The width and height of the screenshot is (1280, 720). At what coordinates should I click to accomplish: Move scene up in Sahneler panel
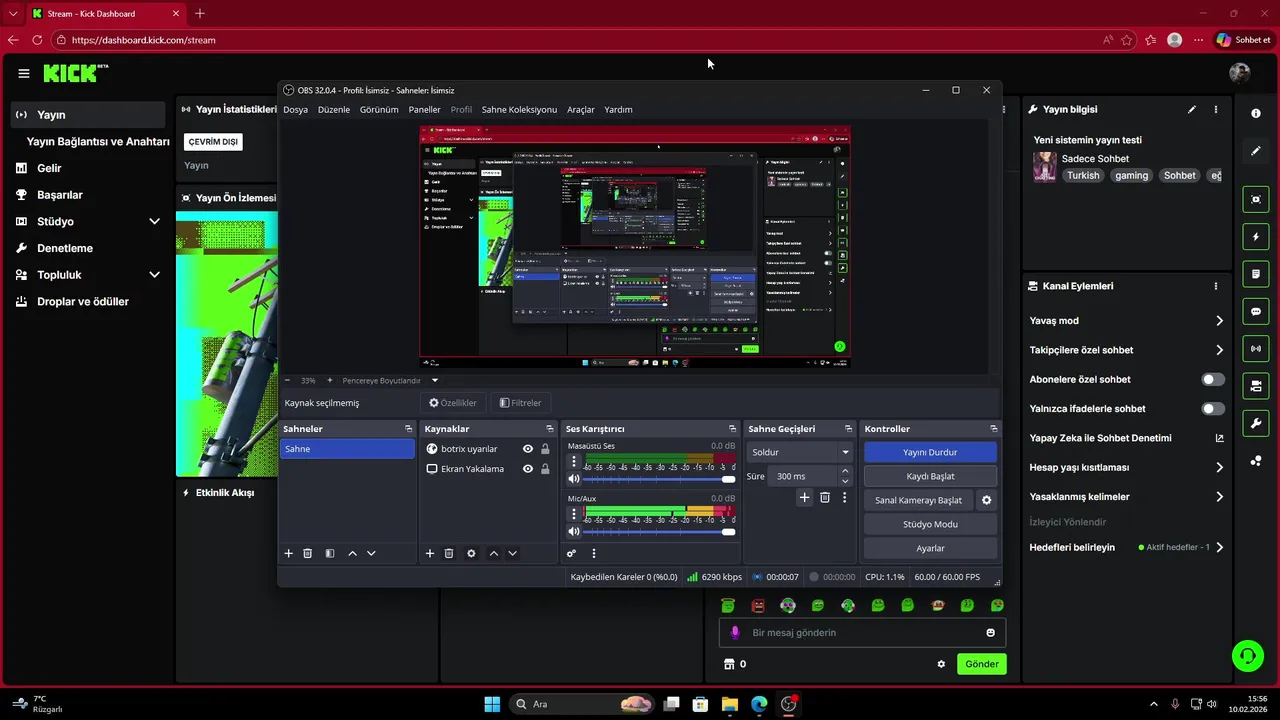pyautogui.click(x=352, y=553)
